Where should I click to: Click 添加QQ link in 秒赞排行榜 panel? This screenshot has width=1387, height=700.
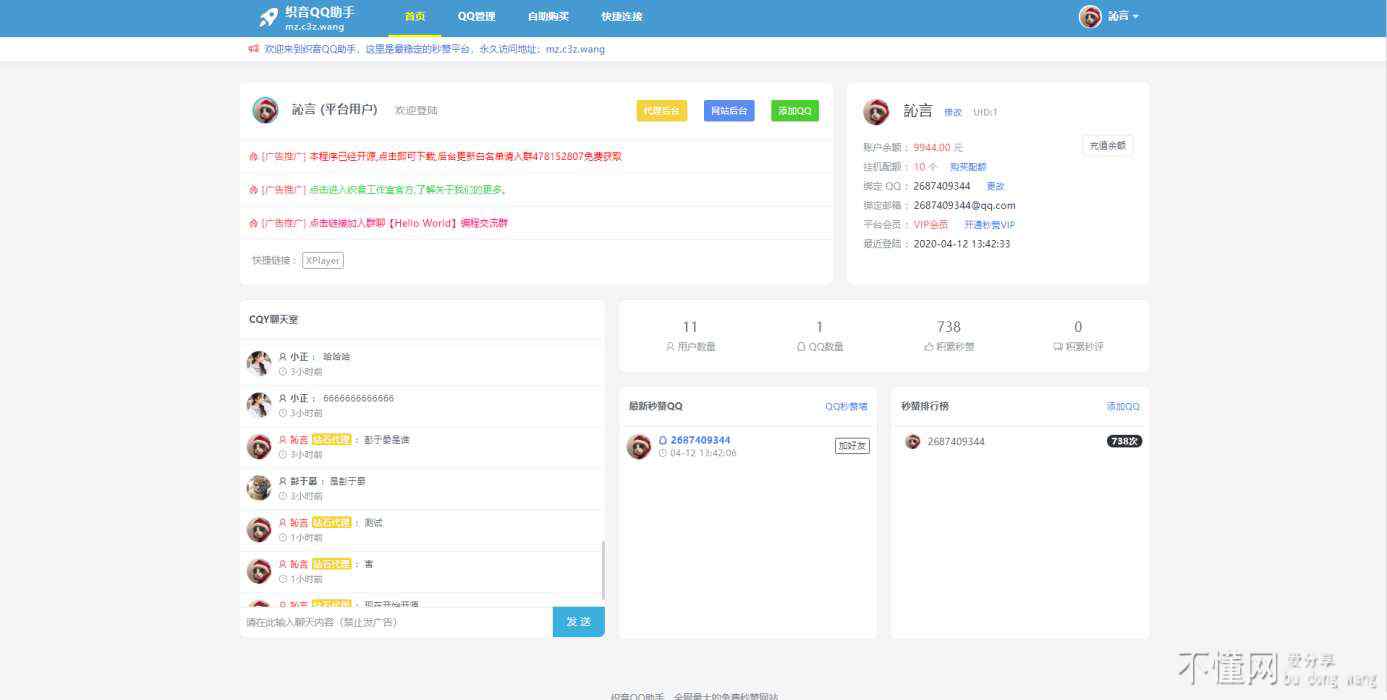coord(1123,407)
